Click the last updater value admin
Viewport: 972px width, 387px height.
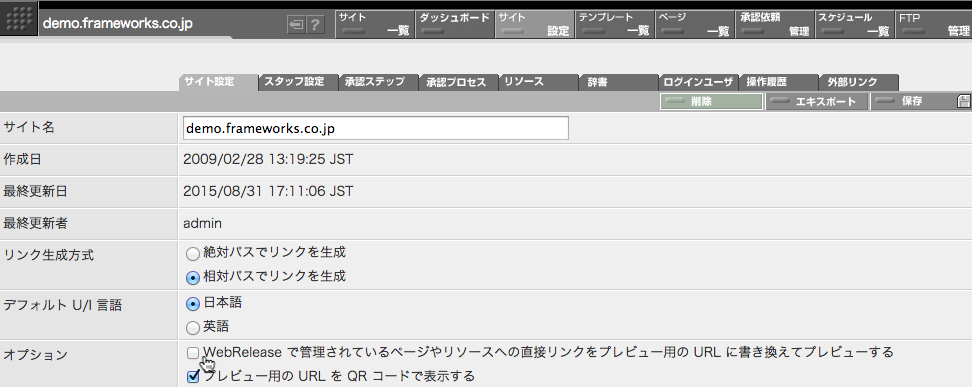pyautogui.click(x=202, y=223)
